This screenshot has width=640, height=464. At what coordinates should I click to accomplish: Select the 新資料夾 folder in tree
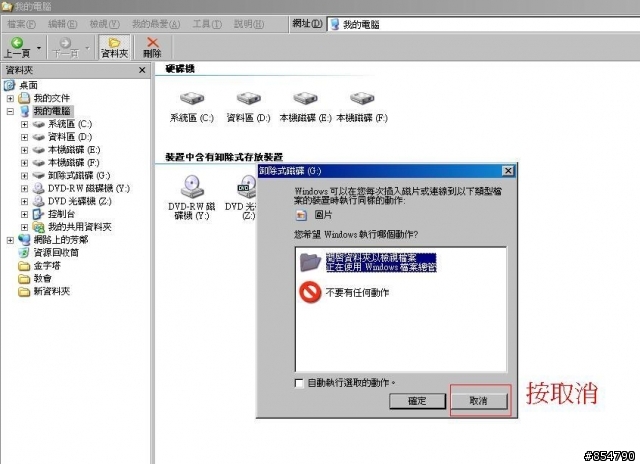(24, 291)
